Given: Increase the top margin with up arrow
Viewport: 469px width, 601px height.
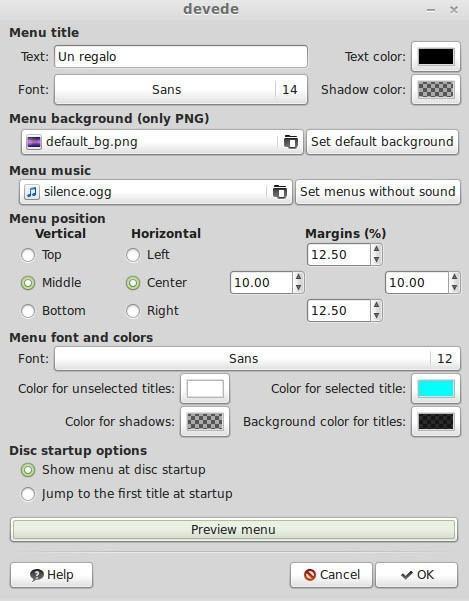Looking at the screenshot, I should [x=376, y=249].
